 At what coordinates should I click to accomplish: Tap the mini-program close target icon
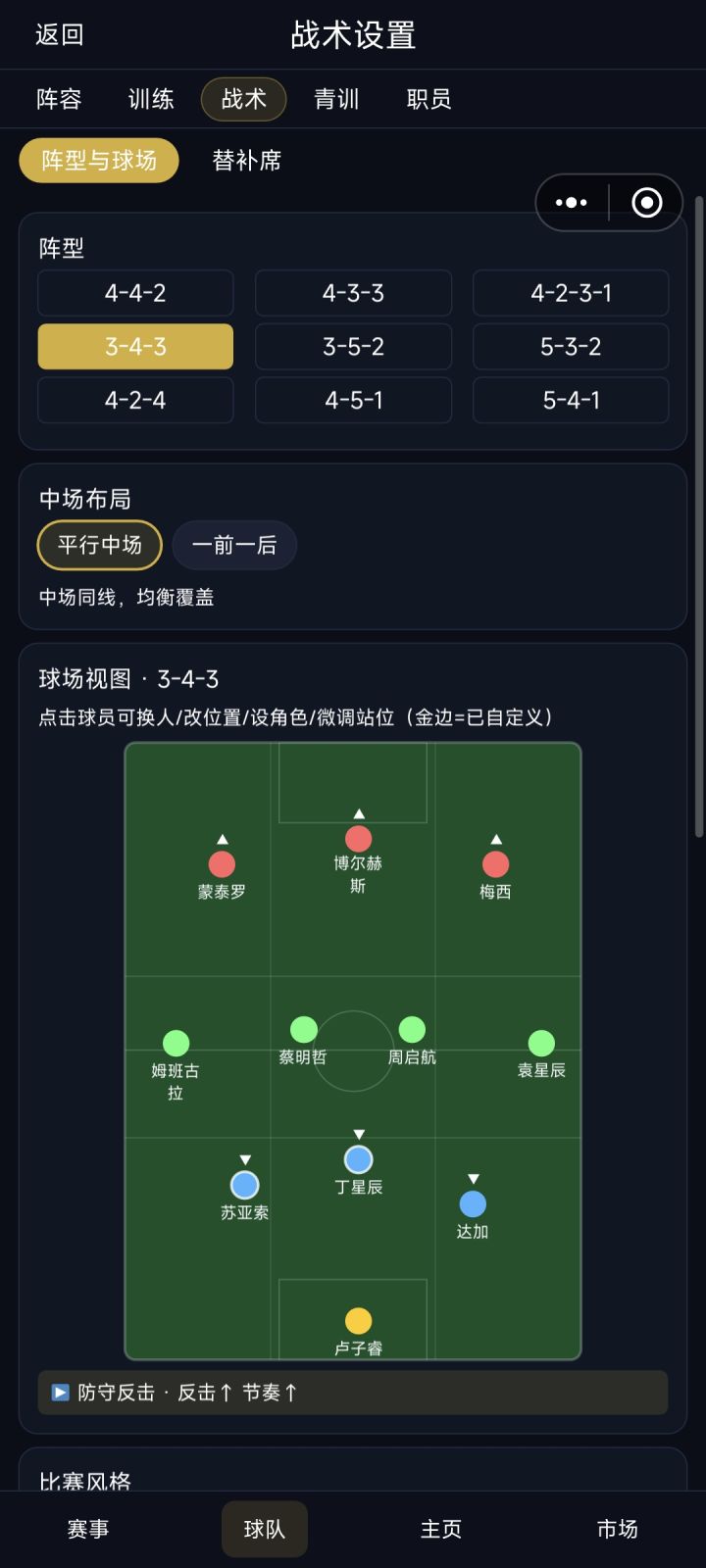click(x=646, y=203)
